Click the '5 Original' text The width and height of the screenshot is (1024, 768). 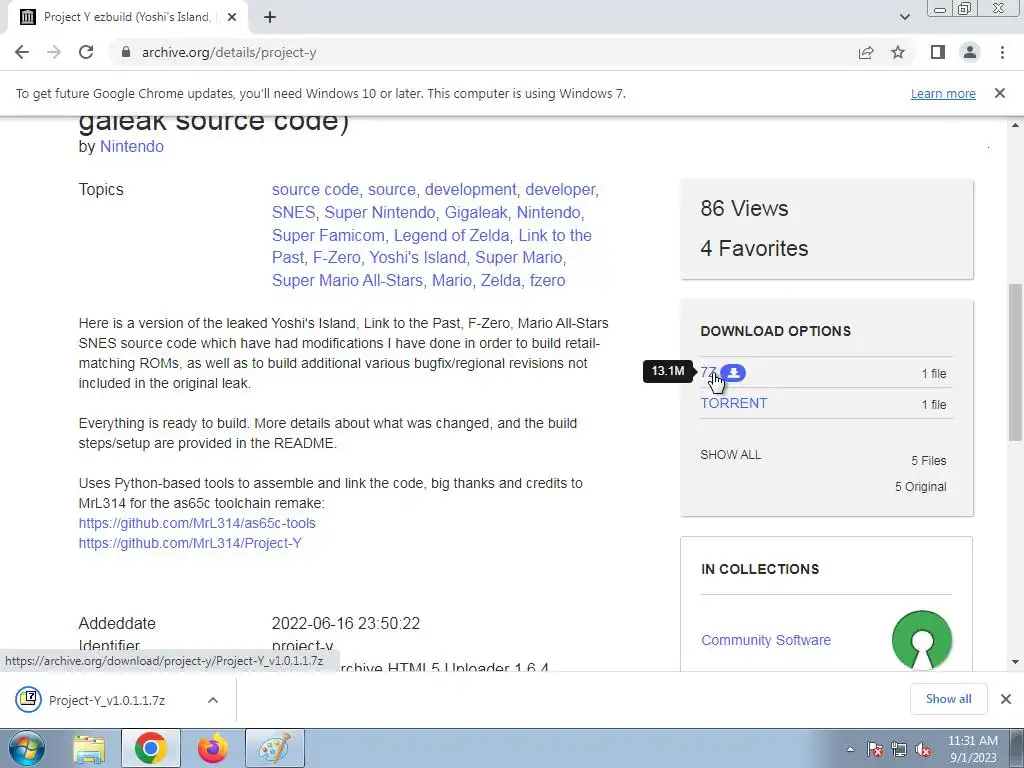pos(920,487)
